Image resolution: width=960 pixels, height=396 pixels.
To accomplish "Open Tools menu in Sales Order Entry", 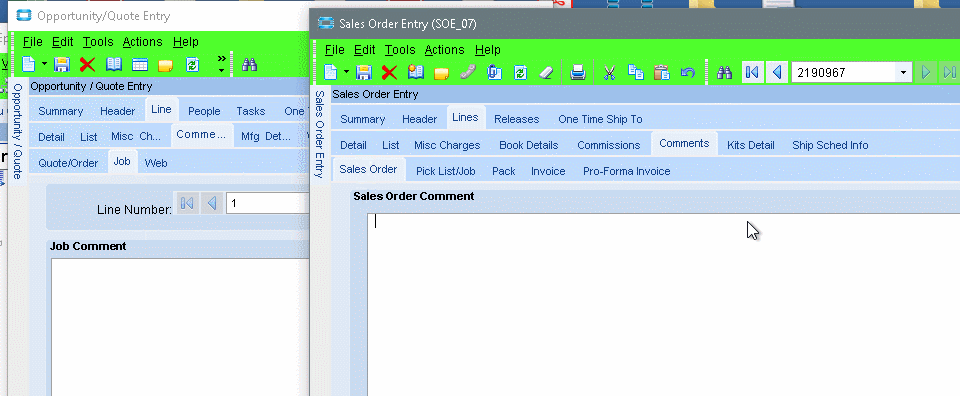I will (400, 50).
